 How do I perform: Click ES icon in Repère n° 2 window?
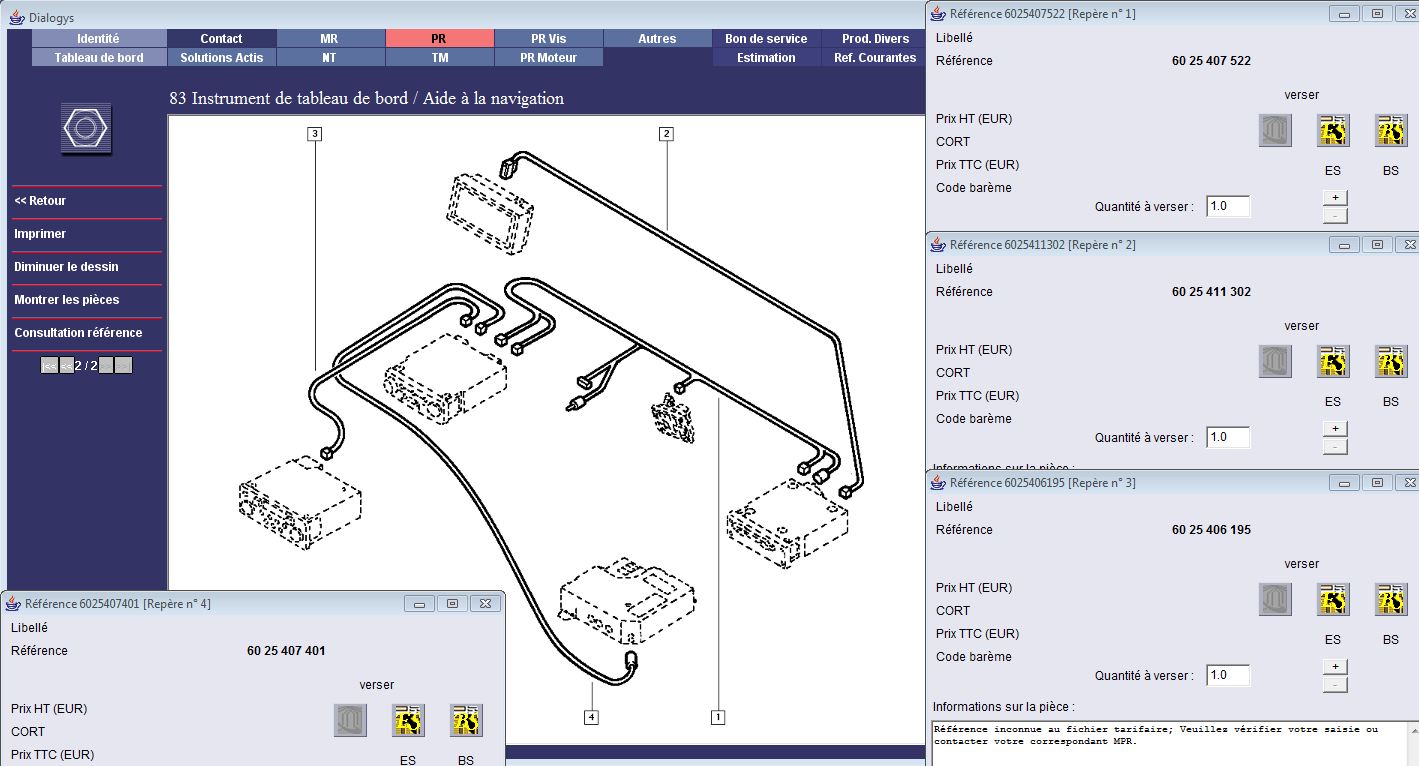1333,361
